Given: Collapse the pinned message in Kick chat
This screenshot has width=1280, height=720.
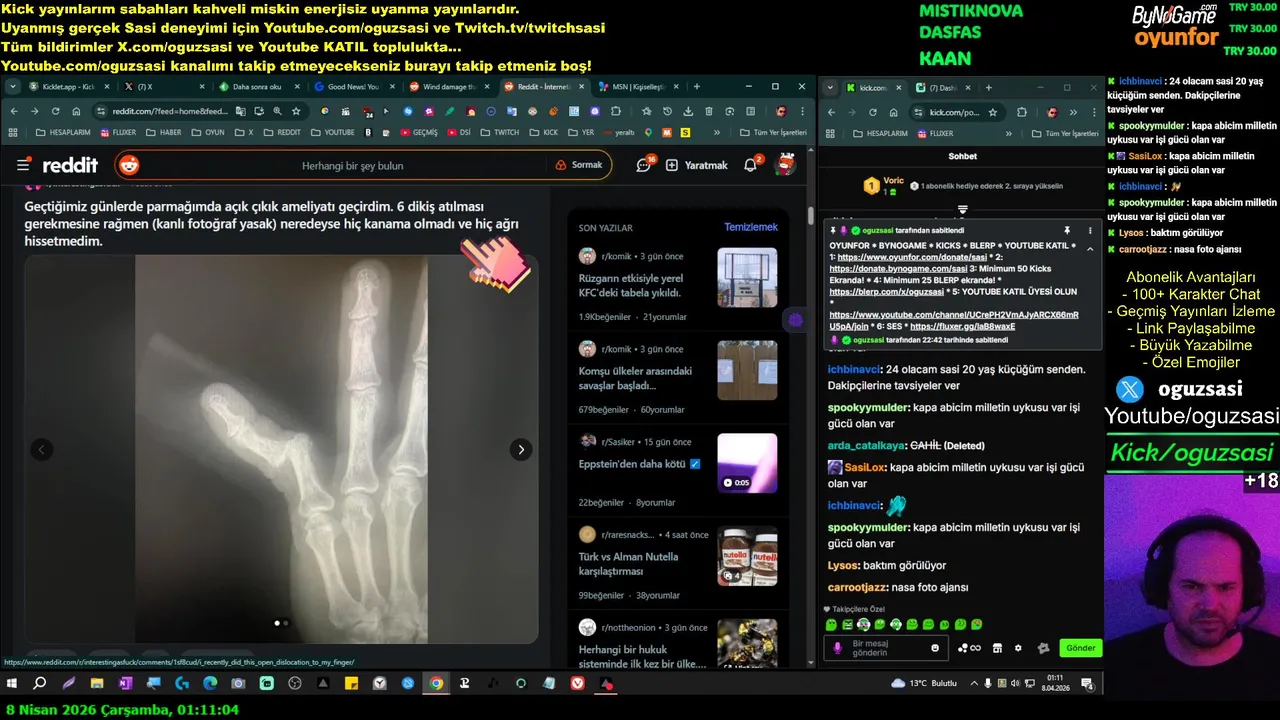Looking at the screenshot, I should click(1090, 248).
